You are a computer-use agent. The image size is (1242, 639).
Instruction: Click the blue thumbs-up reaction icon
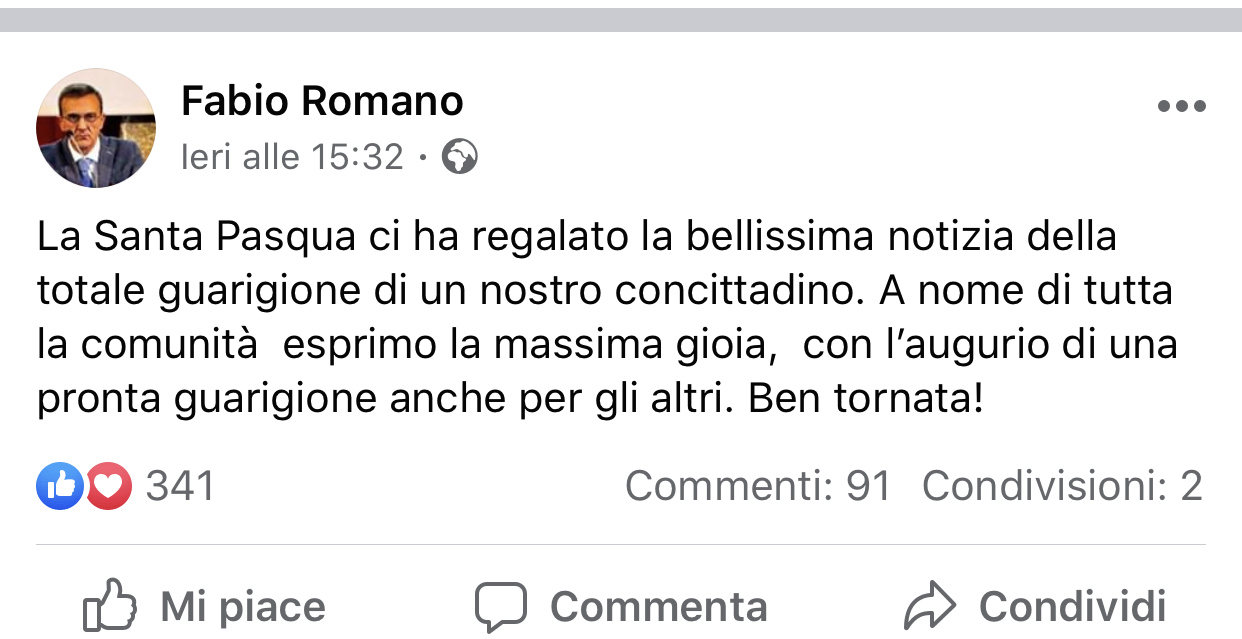point(60,487)
